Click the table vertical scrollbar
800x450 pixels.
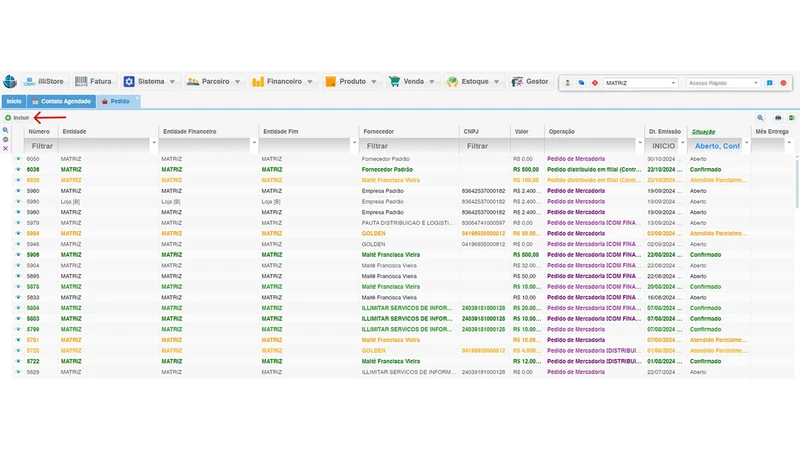click(x=796, y=184)
